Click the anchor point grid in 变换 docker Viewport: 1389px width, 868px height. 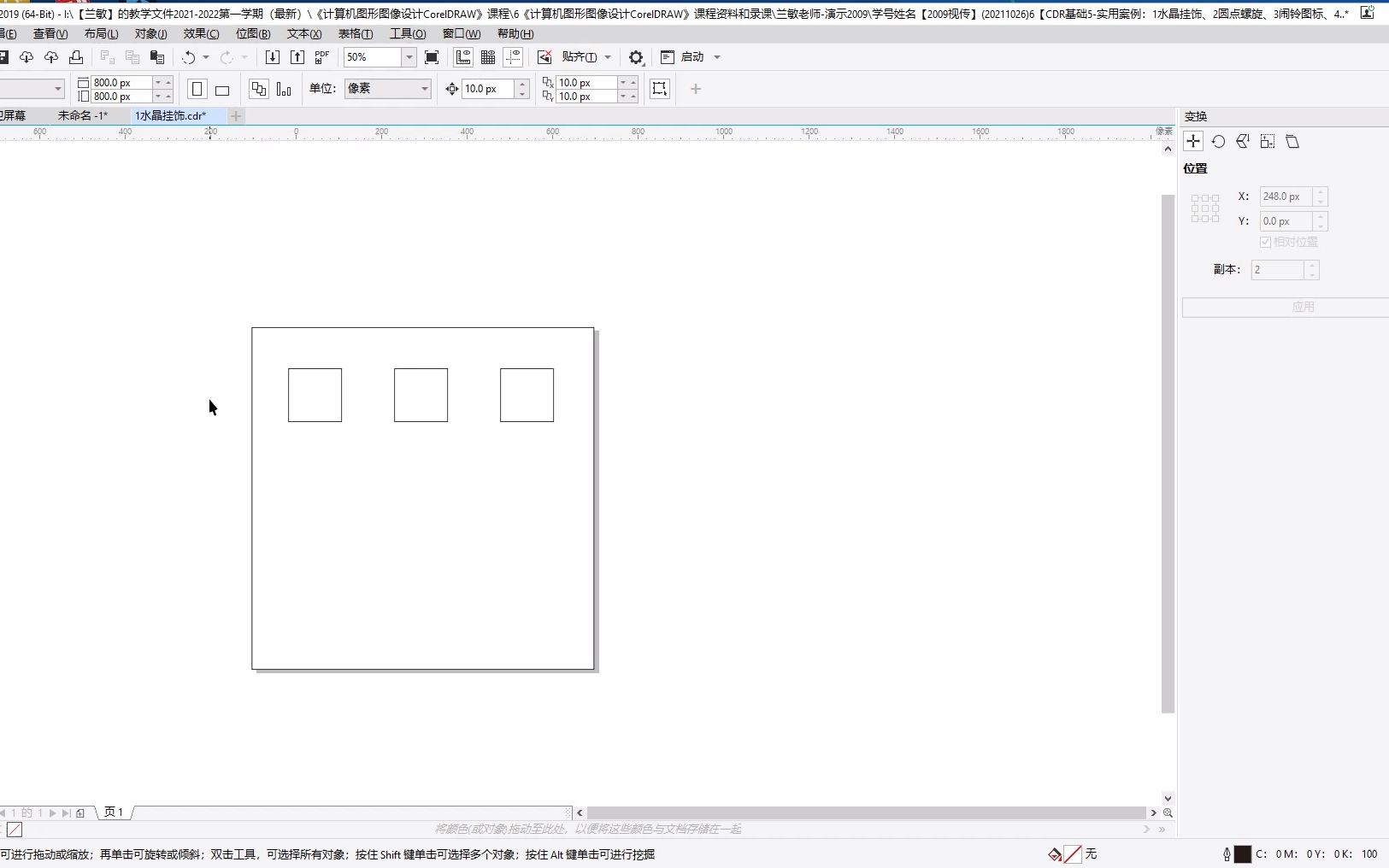pos(1205,208)
